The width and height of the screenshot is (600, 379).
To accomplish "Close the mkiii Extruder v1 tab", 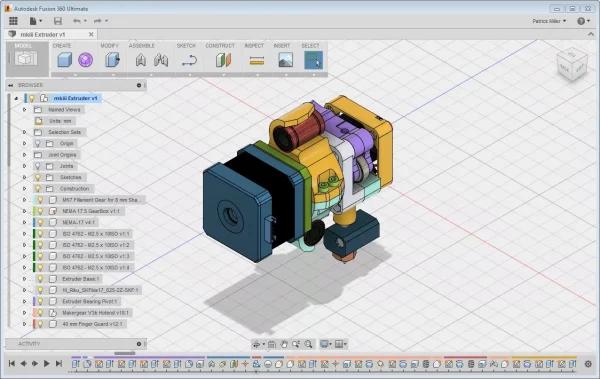I will [91, 34].
